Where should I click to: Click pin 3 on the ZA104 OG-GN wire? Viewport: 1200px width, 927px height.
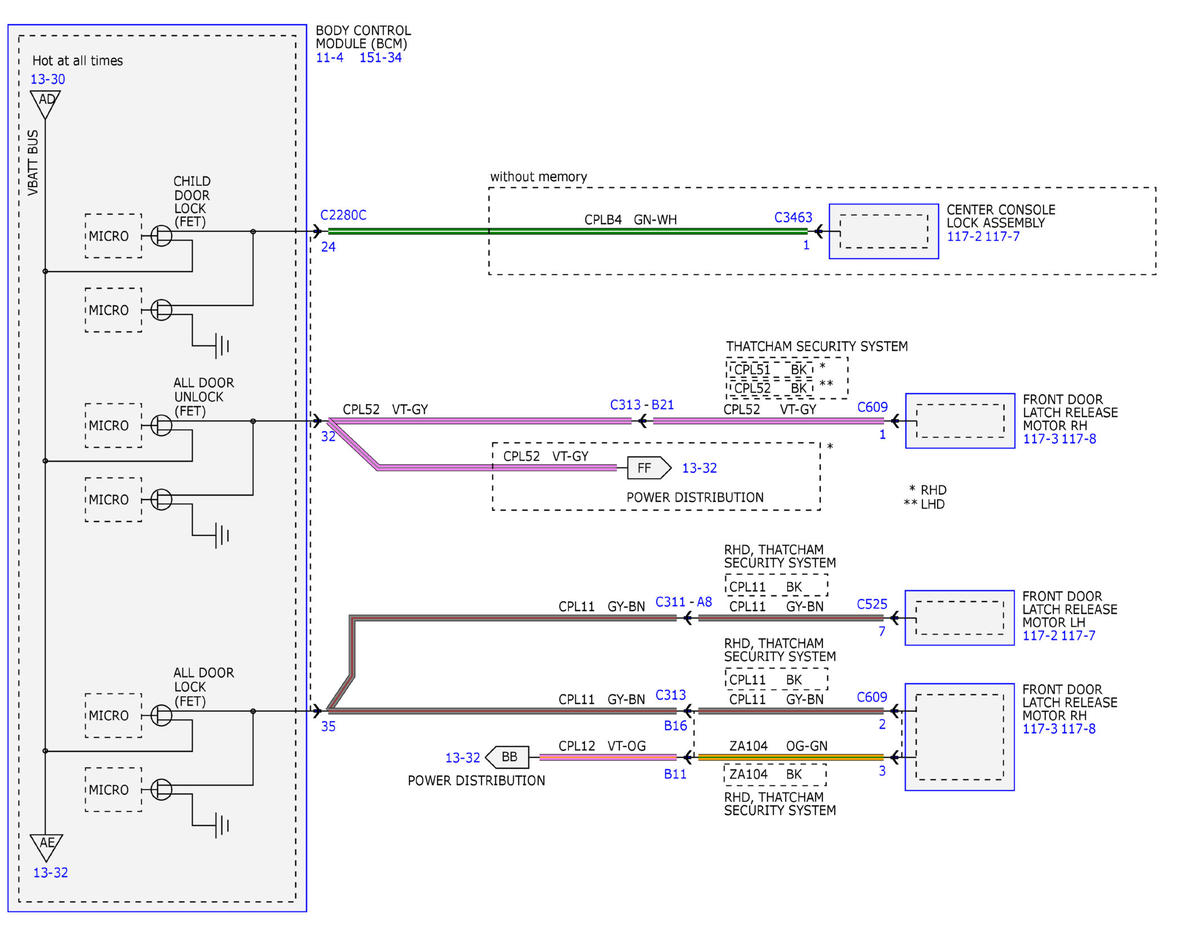(882, 771)
